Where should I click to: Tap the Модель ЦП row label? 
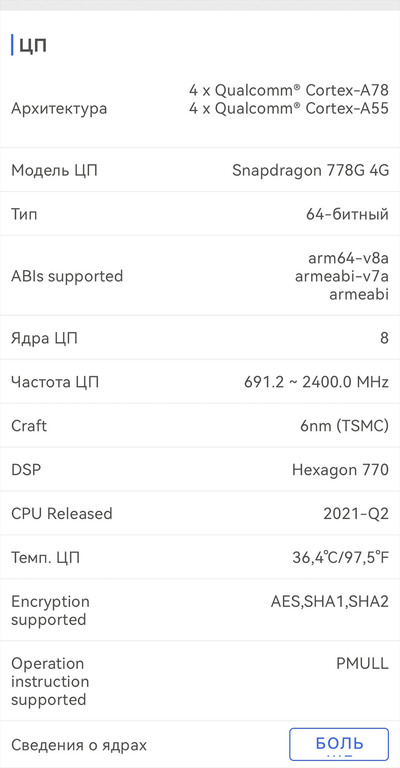54,170
